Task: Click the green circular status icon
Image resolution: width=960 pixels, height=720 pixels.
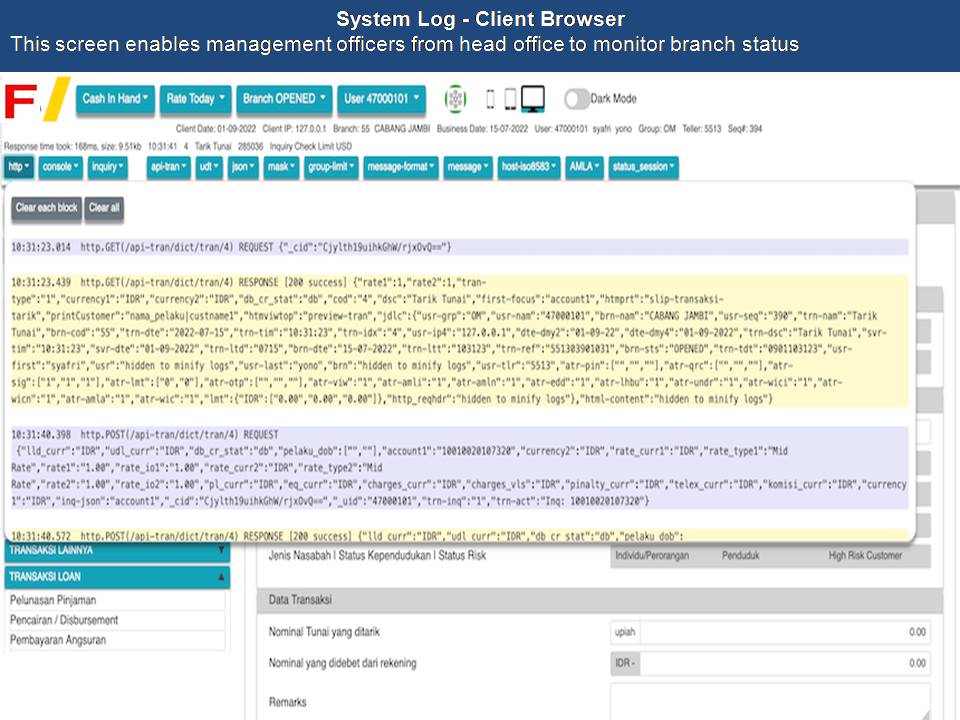Action: click(455, 99)
